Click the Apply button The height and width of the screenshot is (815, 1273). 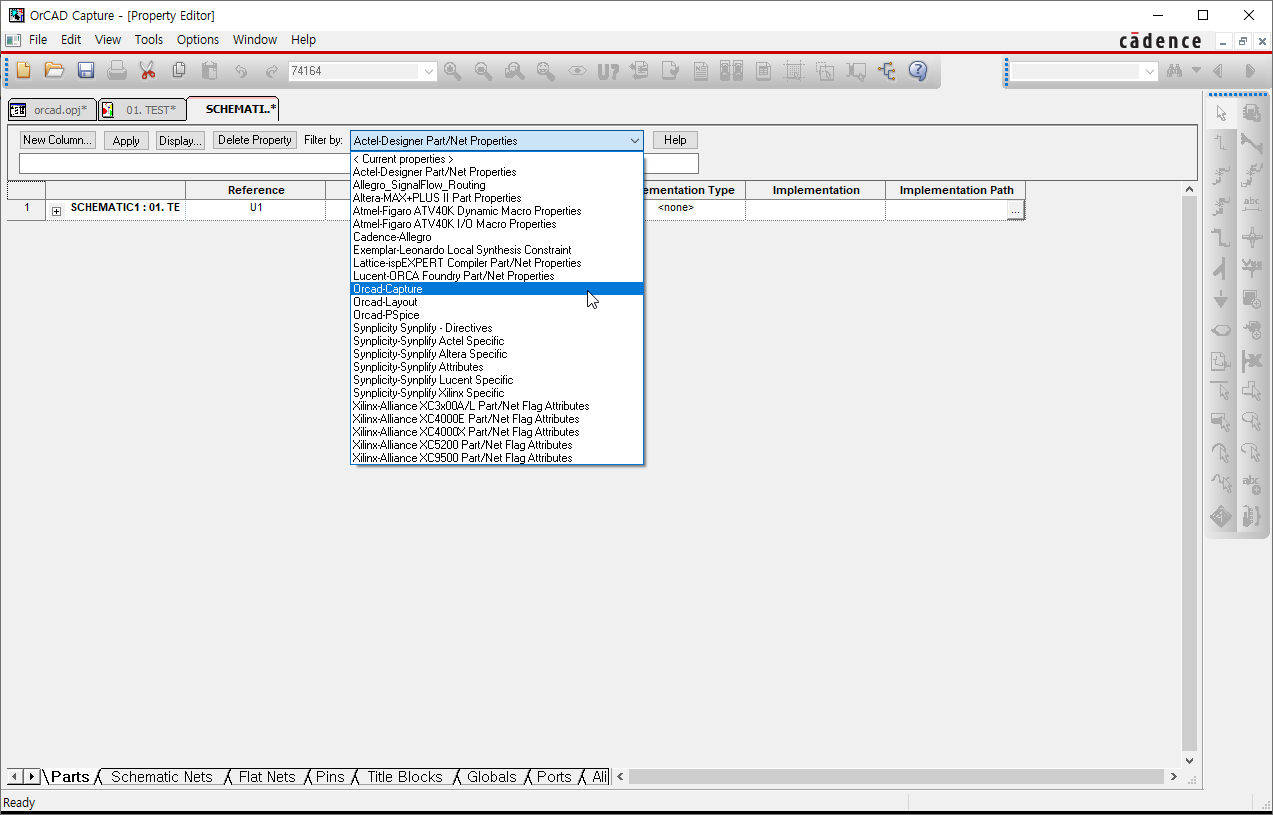point(126,141)
